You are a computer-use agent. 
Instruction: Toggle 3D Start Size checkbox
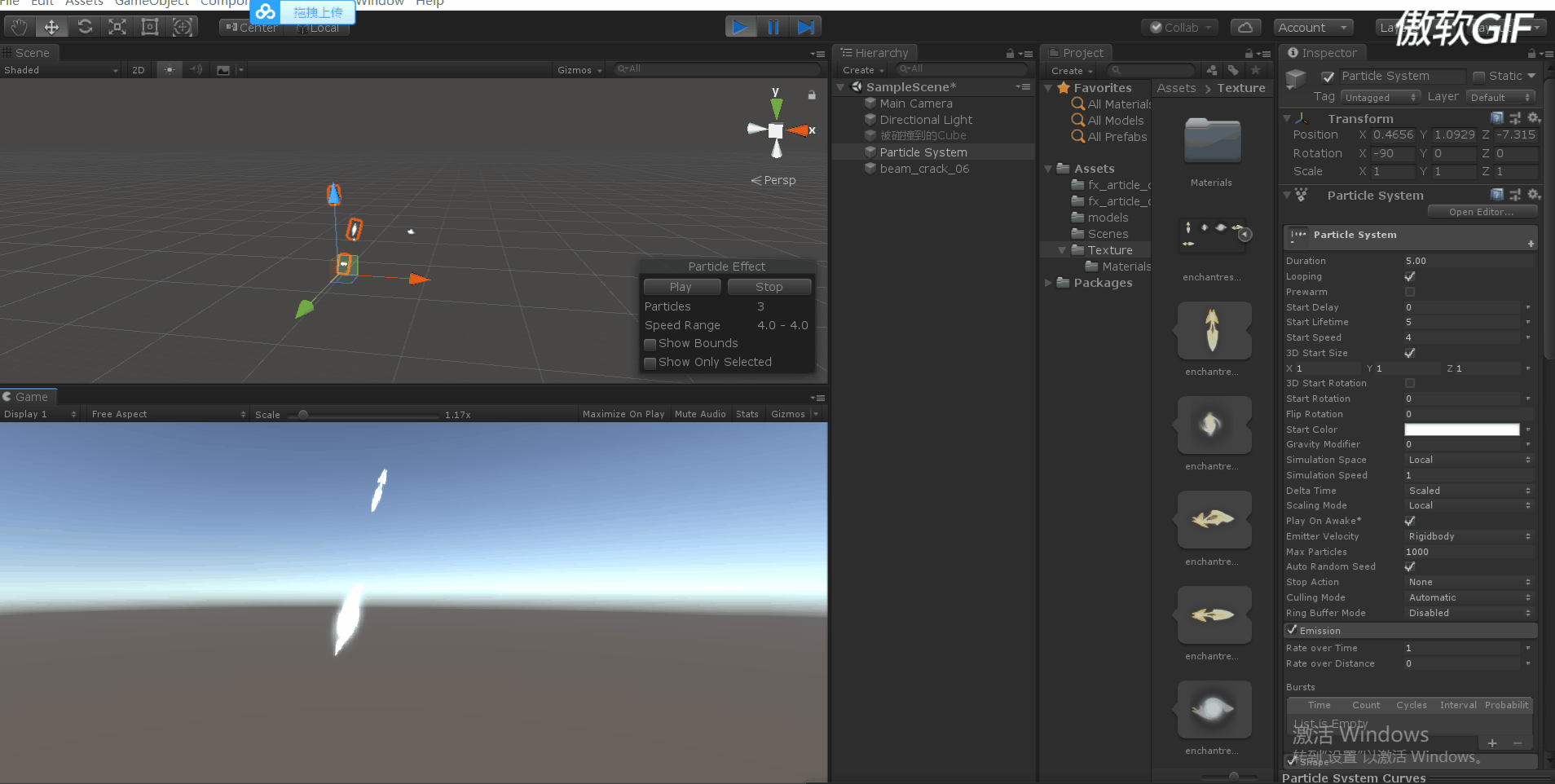click(1410, 353)
